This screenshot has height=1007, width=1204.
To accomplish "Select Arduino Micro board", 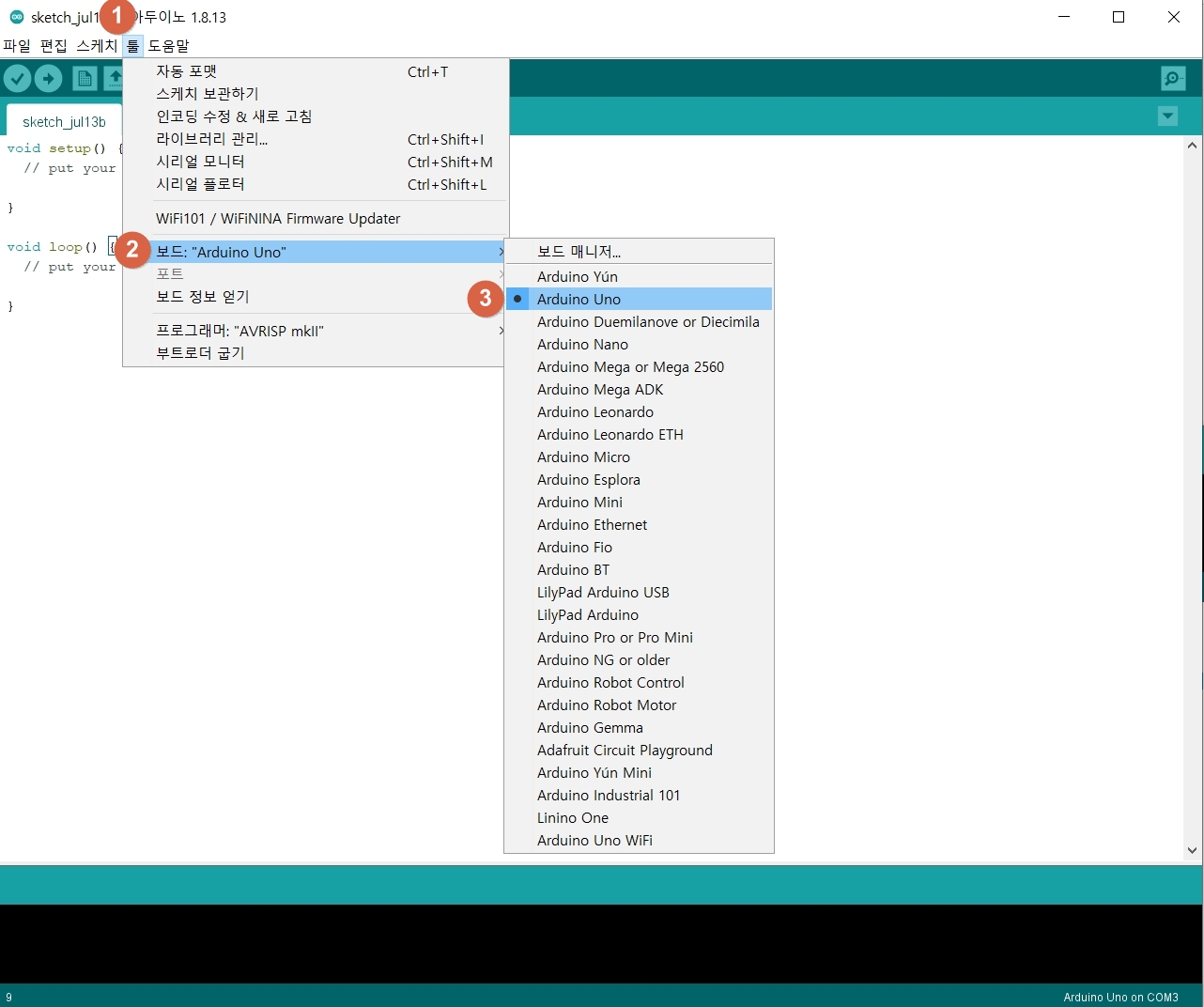I will pos(639,457).
